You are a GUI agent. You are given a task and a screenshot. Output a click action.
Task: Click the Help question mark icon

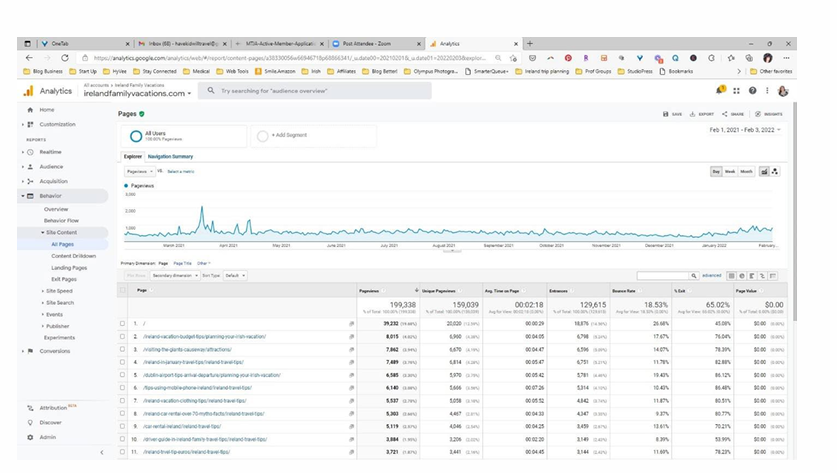[x=753, y=91]
